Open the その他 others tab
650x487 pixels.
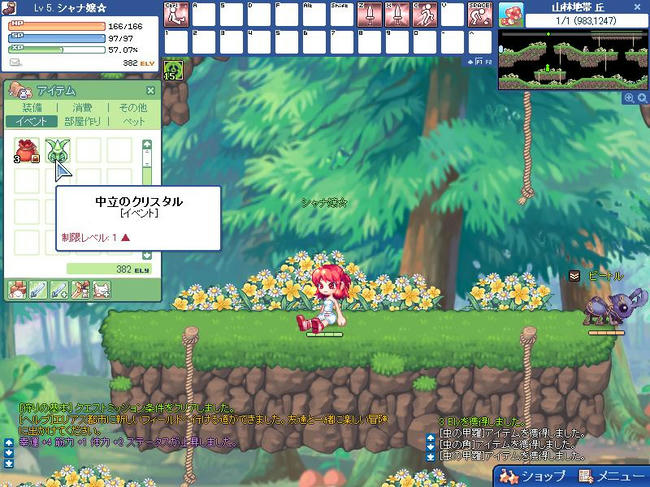pos(133,108)
